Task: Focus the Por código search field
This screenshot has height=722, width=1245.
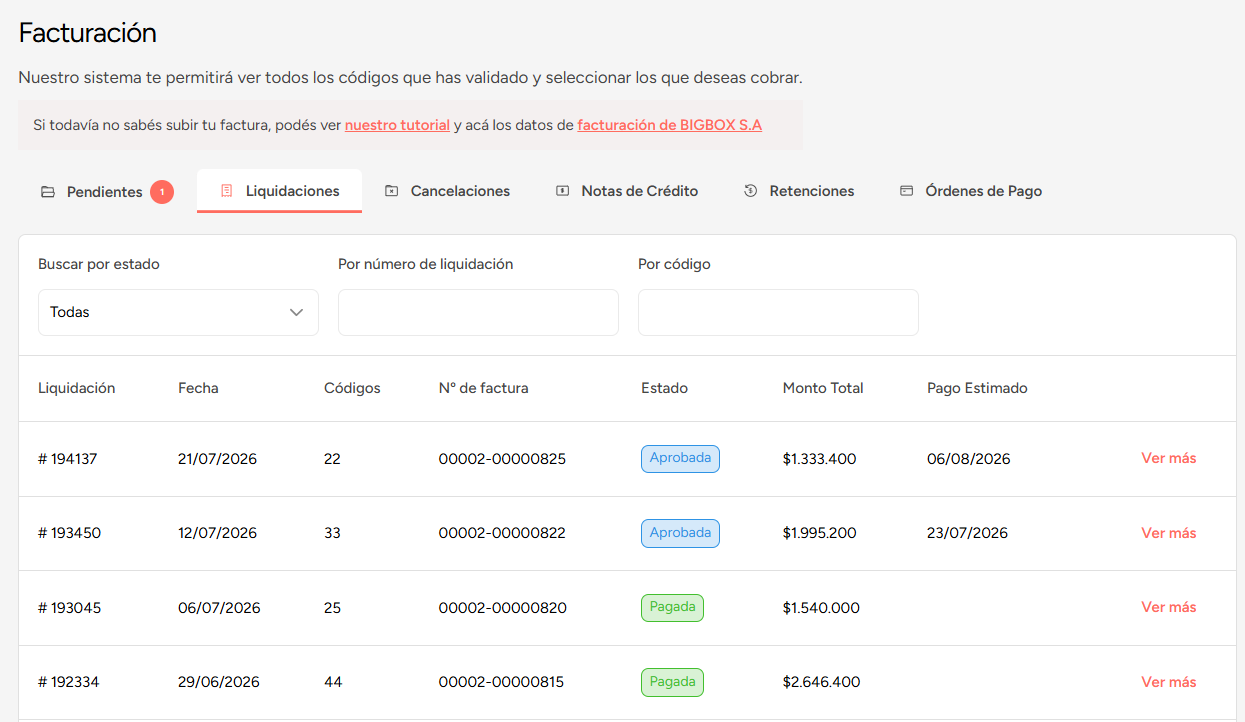Action: tap(778, 312)
